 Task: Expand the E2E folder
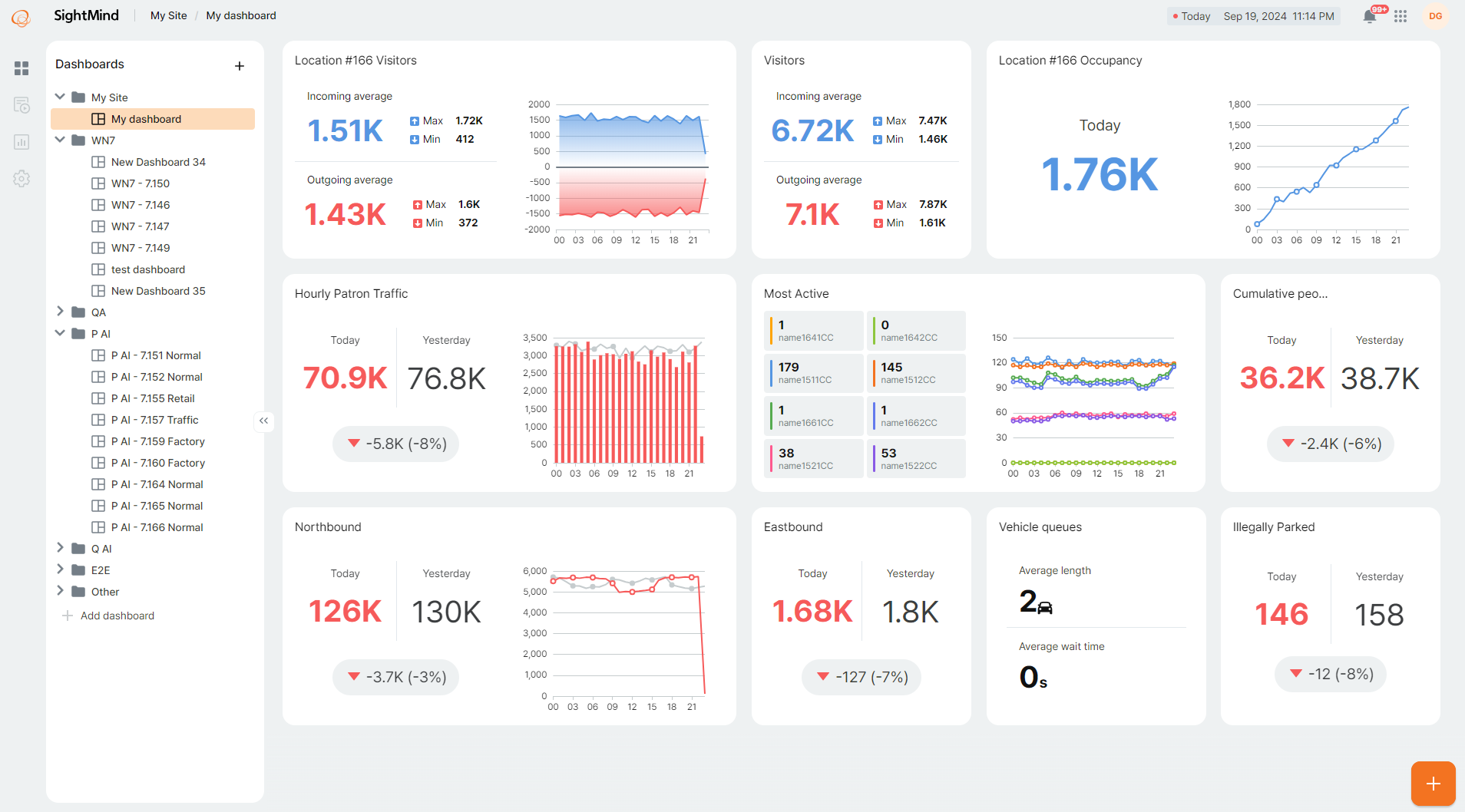click(x=60, y=569)
